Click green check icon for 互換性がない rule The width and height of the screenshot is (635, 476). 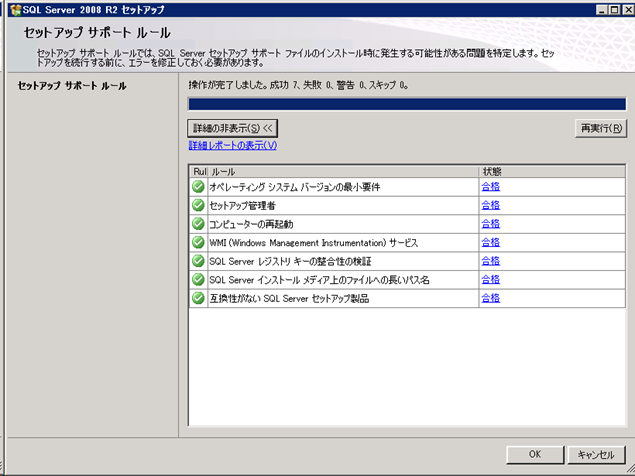198,298
